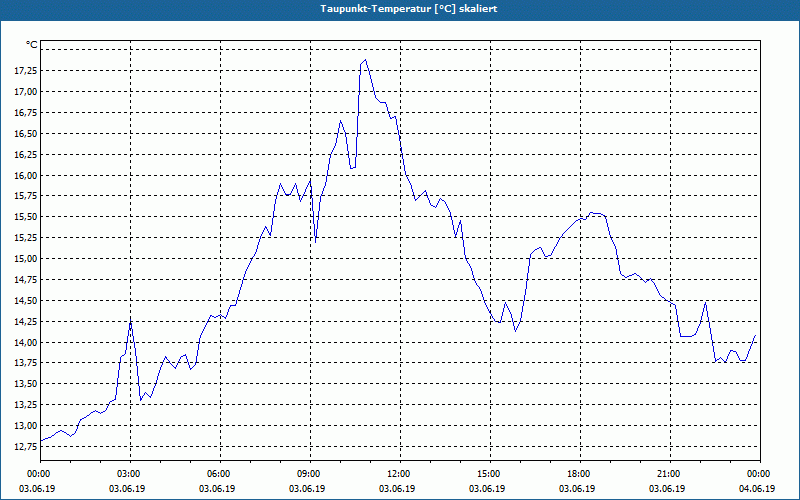
Task: Pick the 16,00 y-axis tick label
Action: coord(26,176)
